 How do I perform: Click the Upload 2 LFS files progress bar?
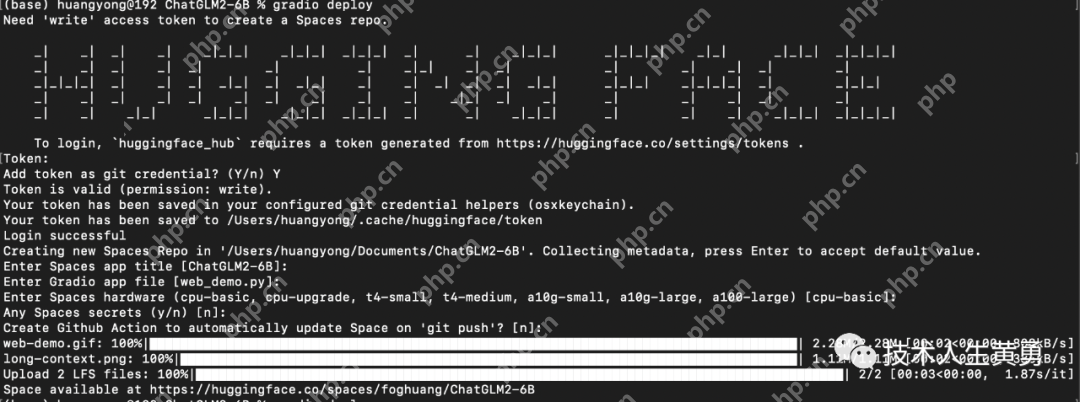[x=519, y=374]
